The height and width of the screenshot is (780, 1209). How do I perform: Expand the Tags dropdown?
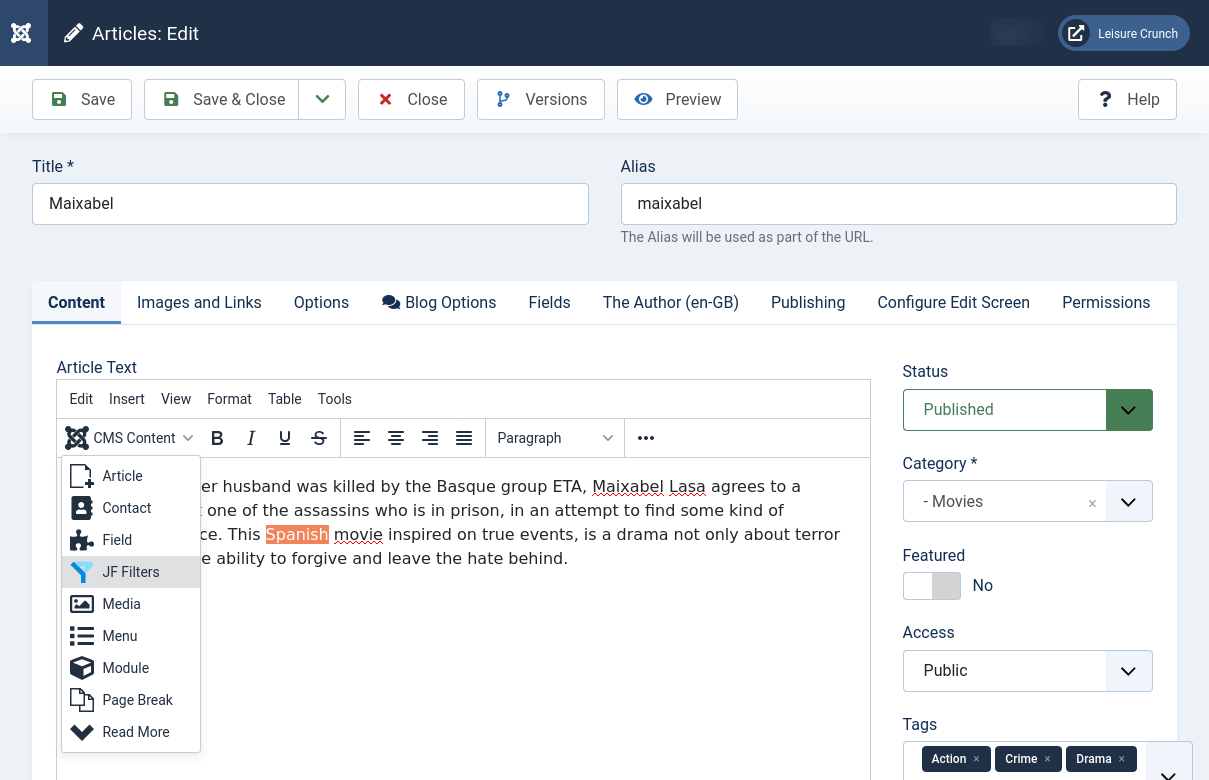coord(1168,774)
